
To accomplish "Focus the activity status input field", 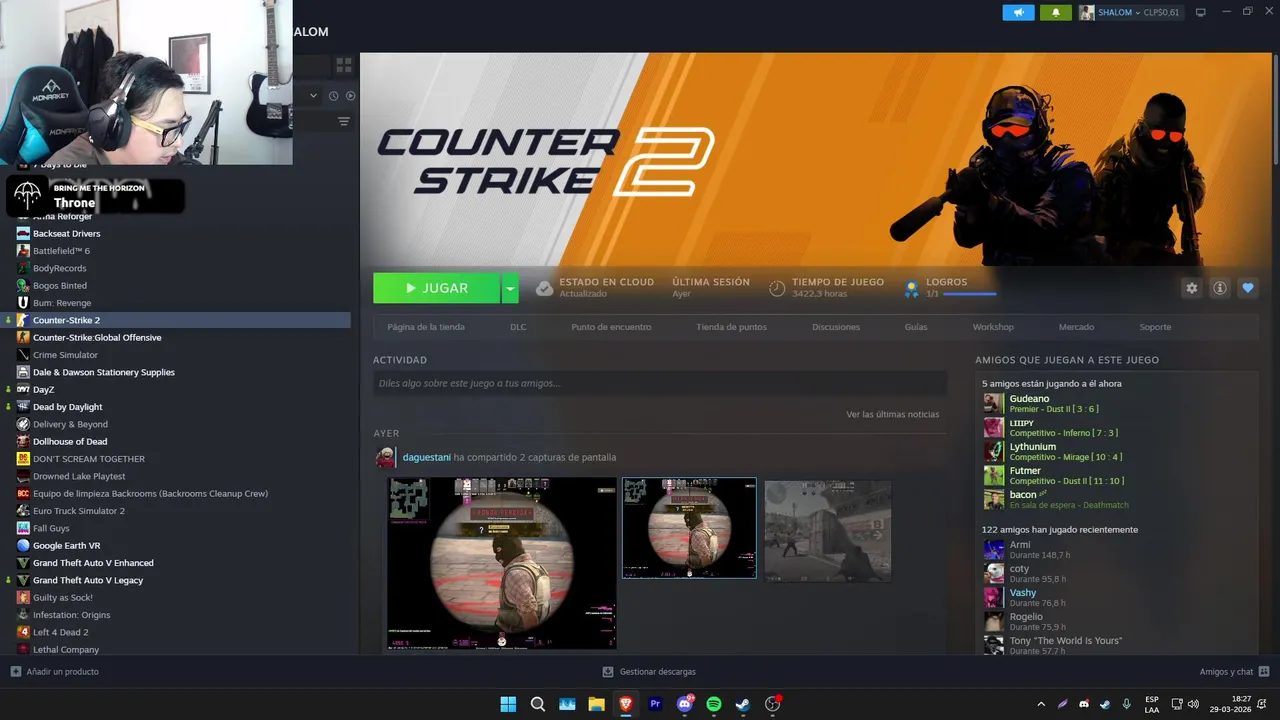I will pyautogui.click(x=660, y=383).
